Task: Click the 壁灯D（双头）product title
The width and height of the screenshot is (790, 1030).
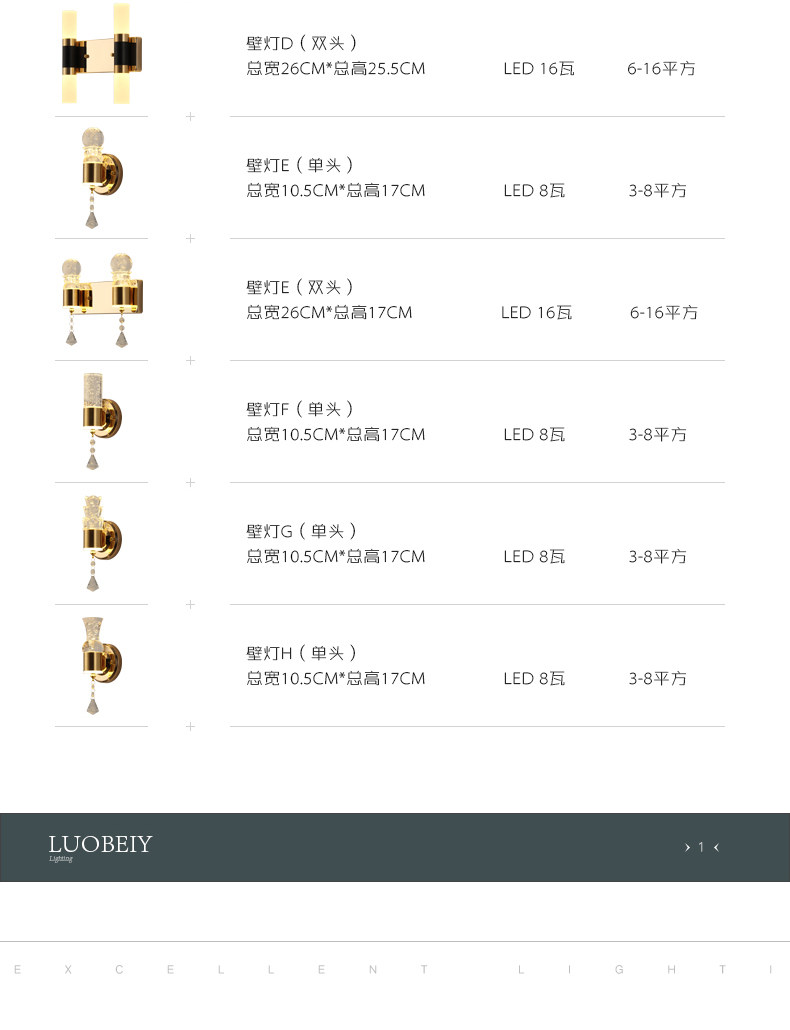Action: pos(302,43)
